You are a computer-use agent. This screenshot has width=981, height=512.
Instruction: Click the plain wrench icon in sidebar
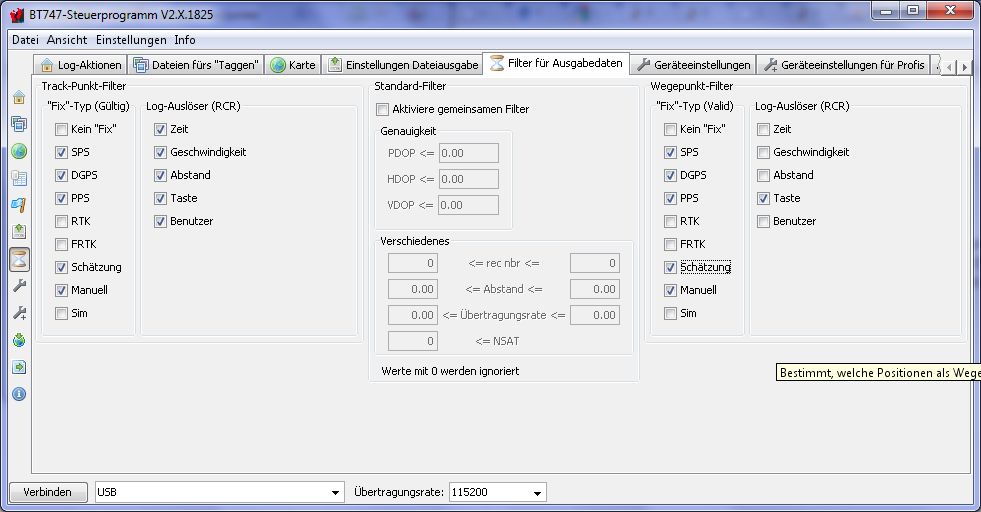19,286
